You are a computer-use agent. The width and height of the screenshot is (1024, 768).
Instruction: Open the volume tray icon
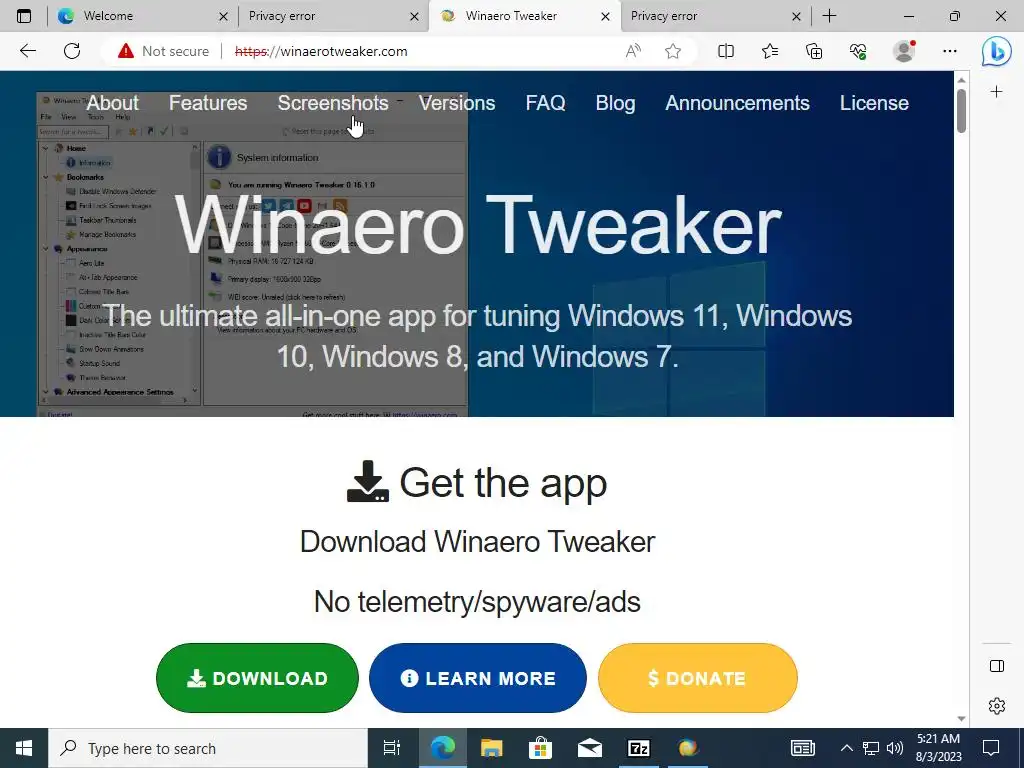pyautogui.click(x=895, y=748)
